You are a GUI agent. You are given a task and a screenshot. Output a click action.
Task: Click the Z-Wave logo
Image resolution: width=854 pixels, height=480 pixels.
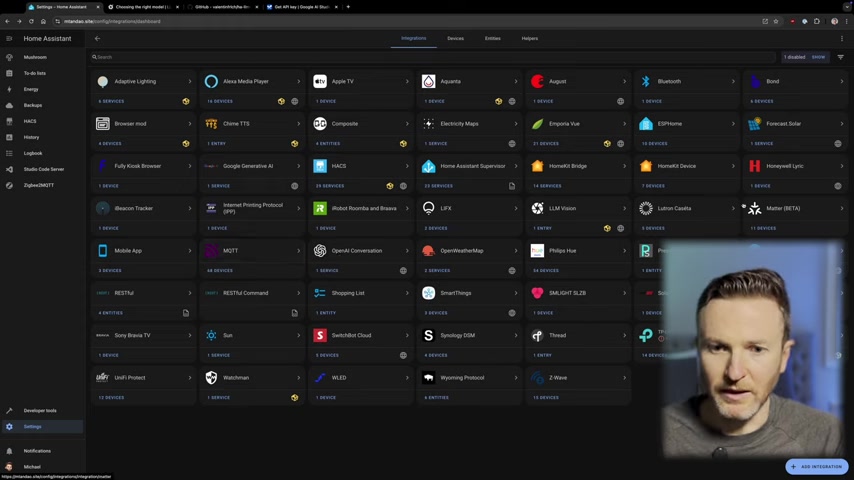click(537, 378)
